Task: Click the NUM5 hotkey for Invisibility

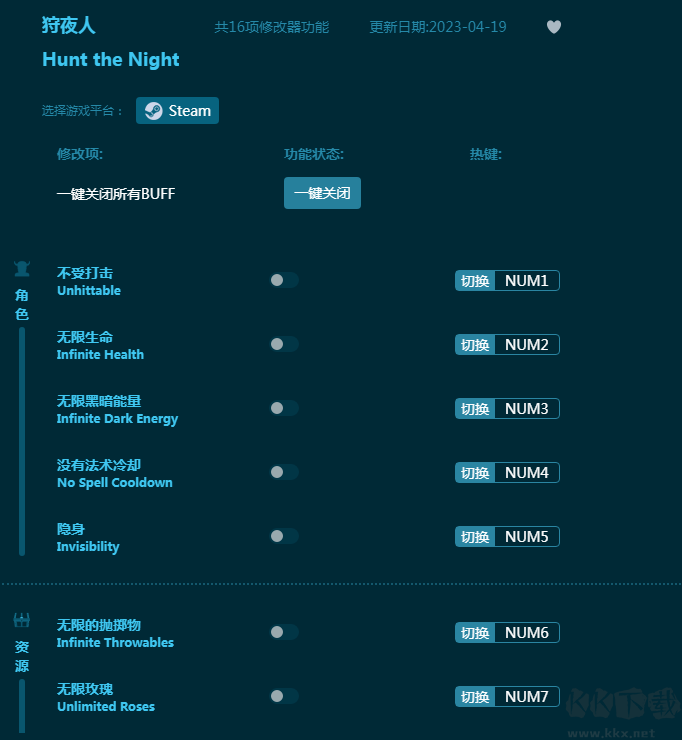Action: [527, 537]
